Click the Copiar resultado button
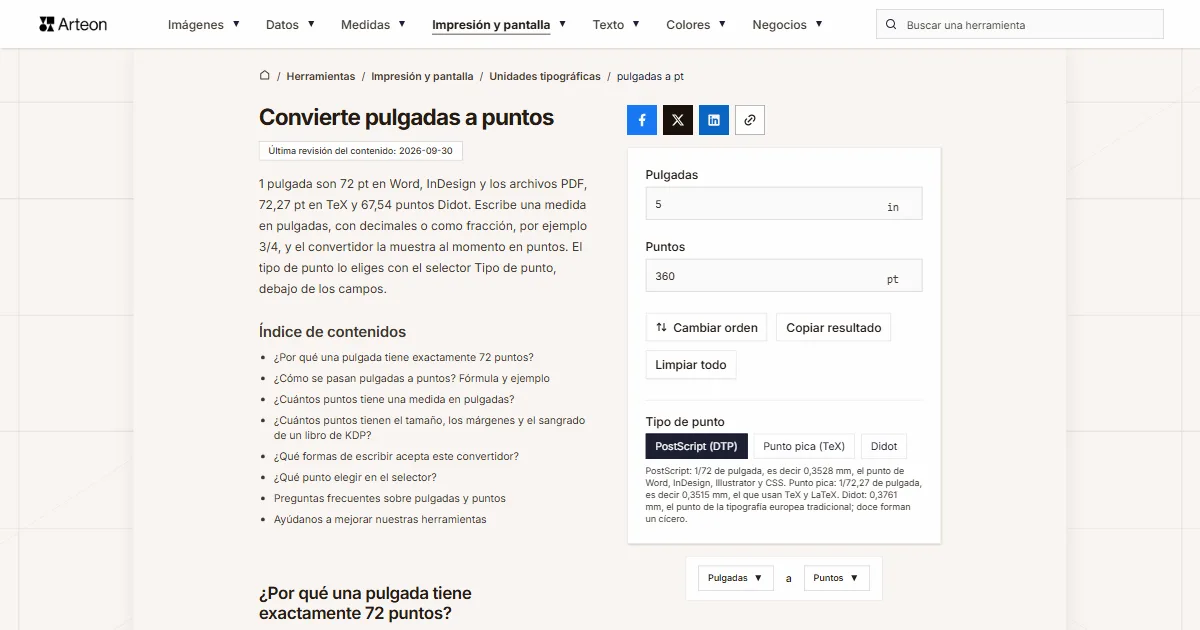1200x630 pixels. click(x=834, y=328)
